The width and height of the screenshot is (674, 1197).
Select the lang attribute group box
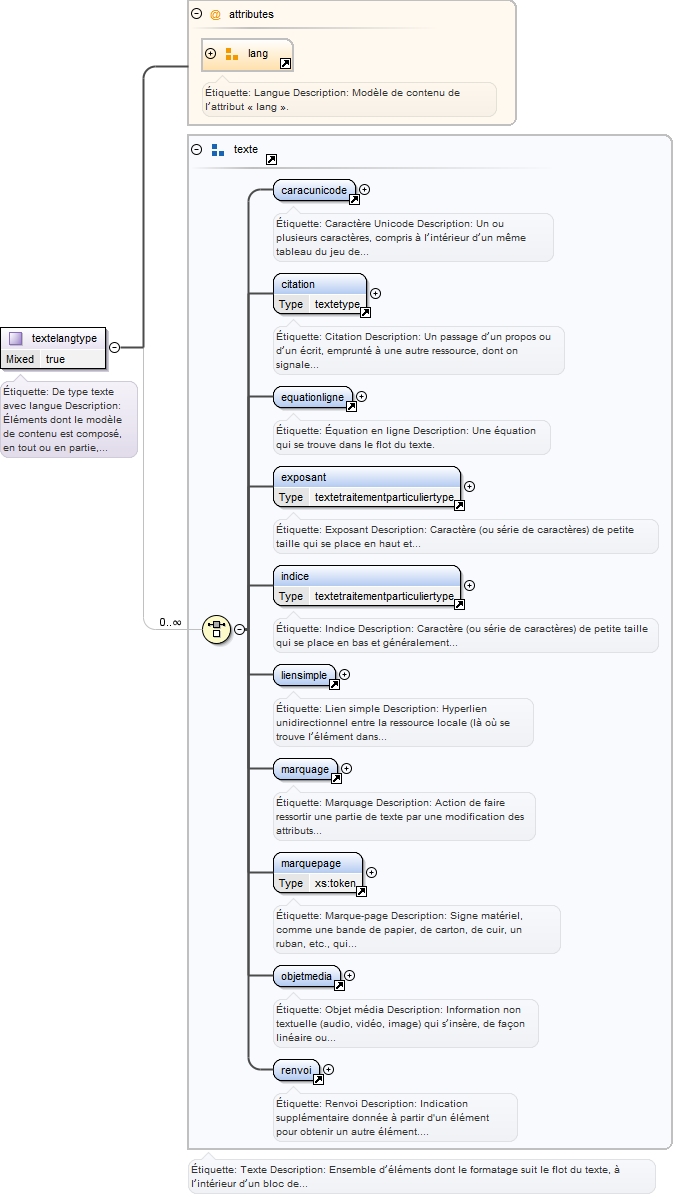pos(247,54)
